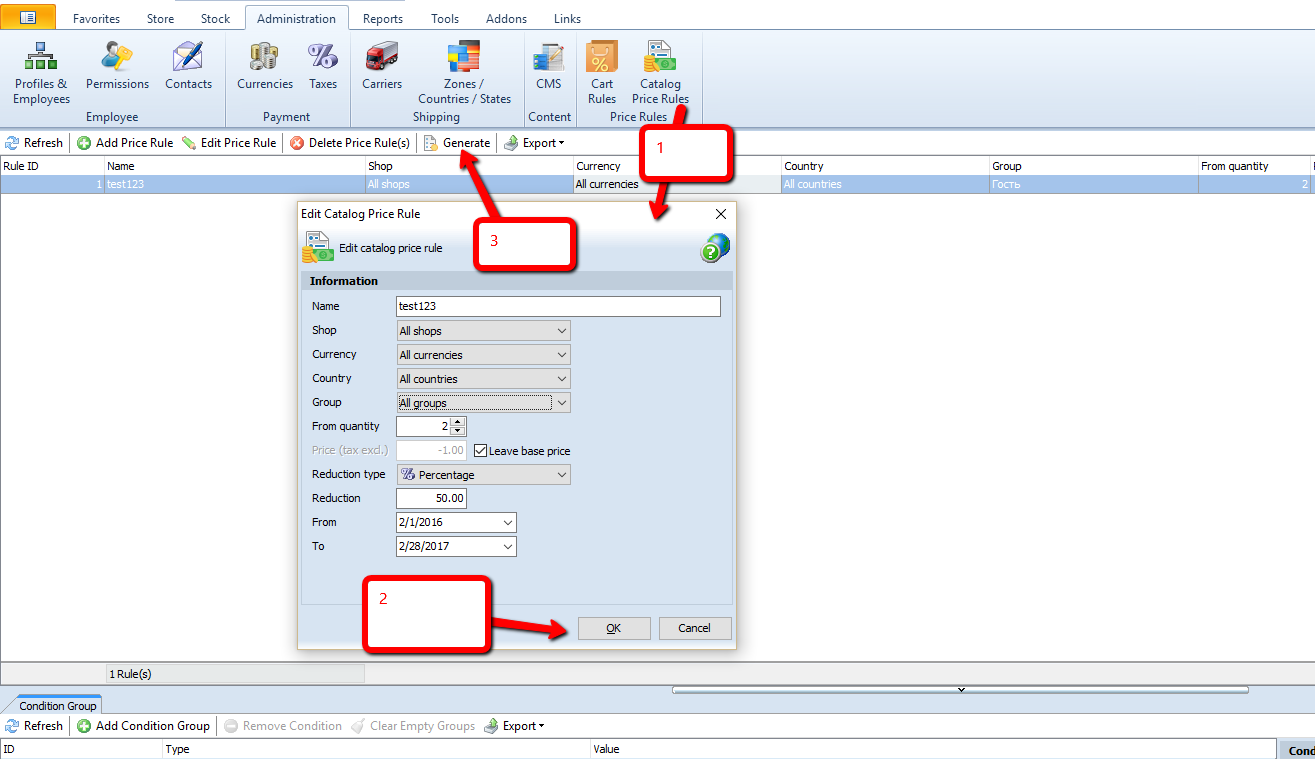Expand the Shop dropdown
The height and width of the screenshot is (759, 1315).
pyautogui.click(x=561, y=331)
